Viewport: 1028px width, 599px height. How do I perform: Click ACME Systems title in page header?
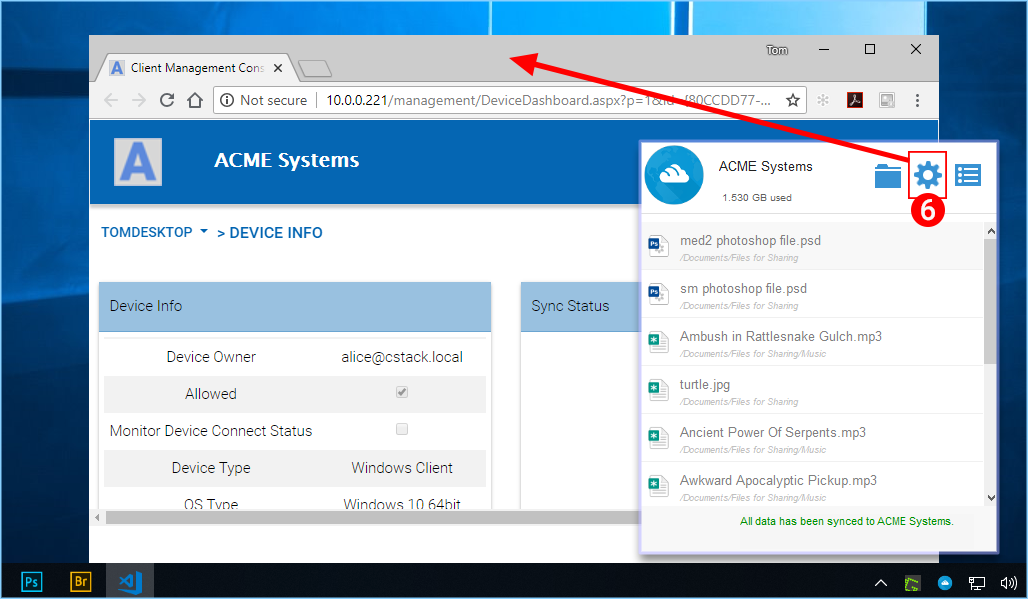(x=287, y=160)
